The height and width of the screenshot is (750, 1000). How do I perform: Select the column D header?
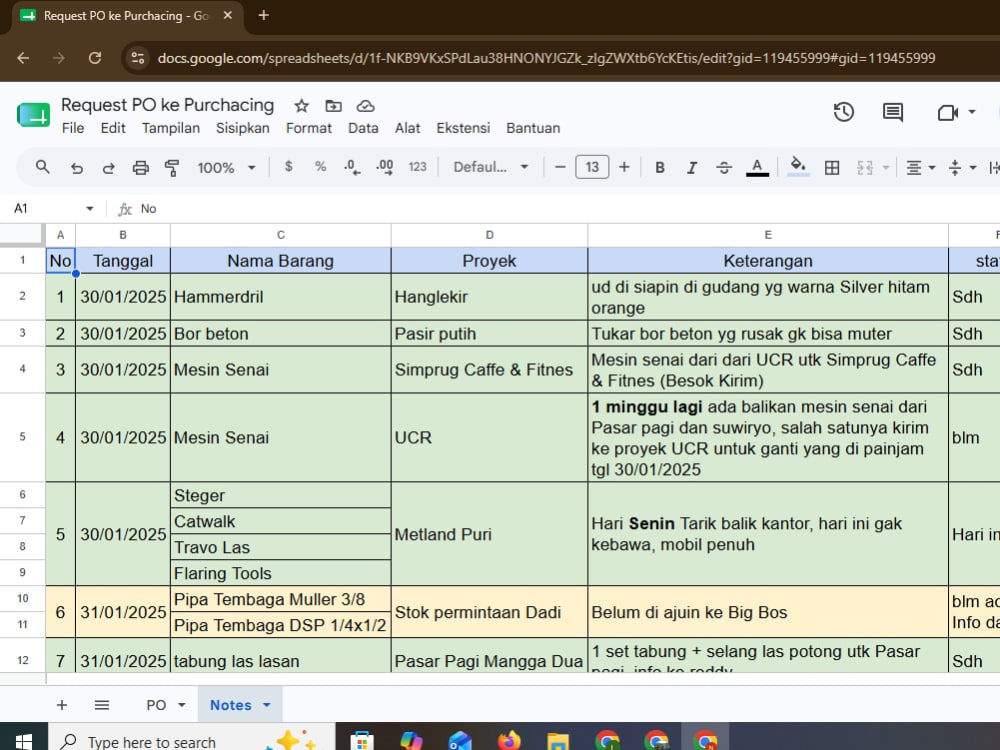489,235
